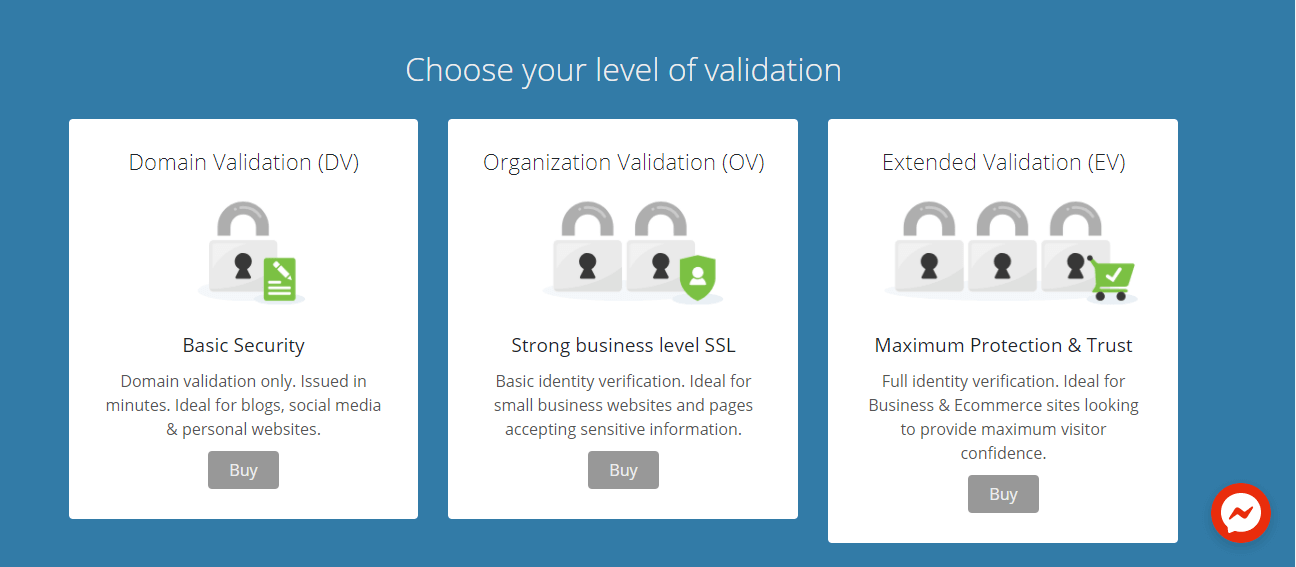
Task: Click the Maximum Protection & Trust subtitle
Action: click(1003, 345)
